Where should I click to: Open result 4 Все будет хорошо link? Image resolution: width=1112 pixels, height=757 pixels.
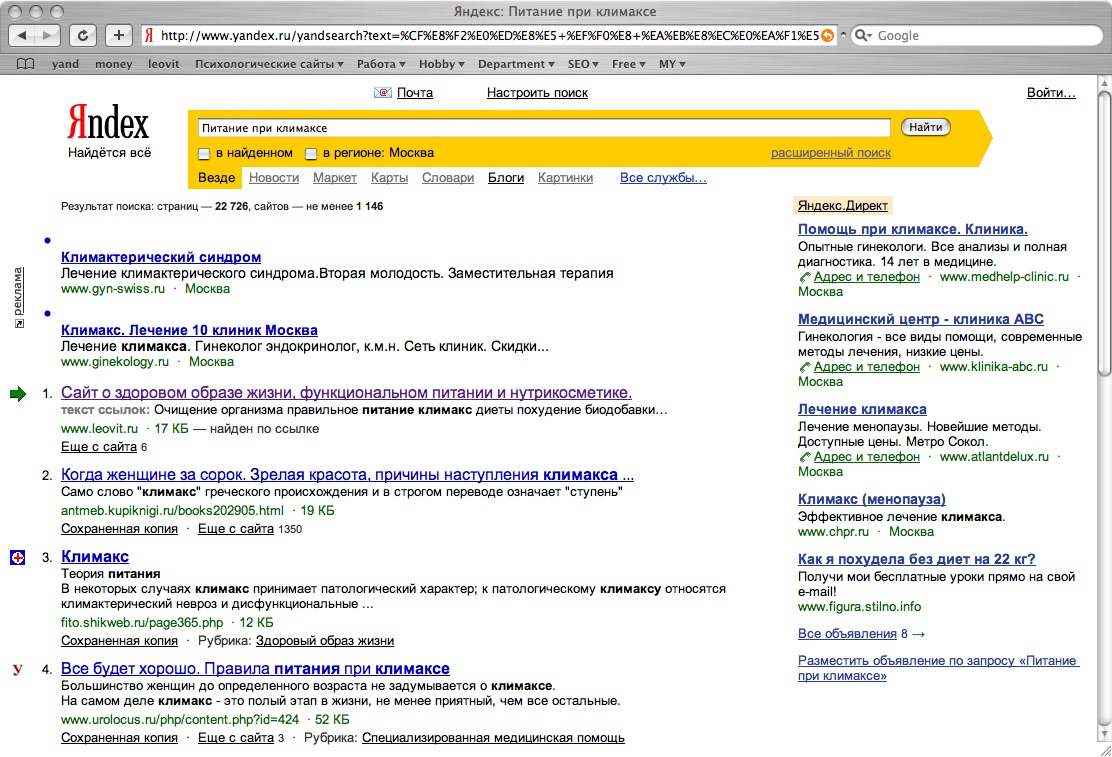point(255,668)
